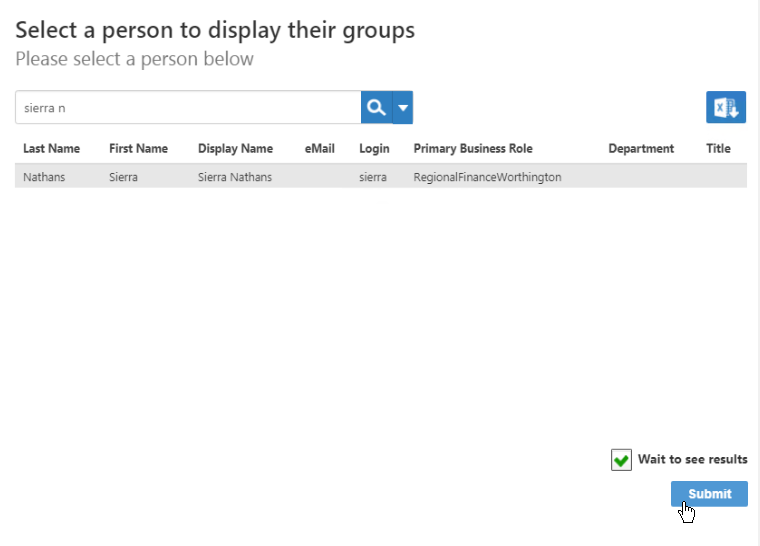Sort by the Title column header
This screenshot has width=760, height=546.
(x=718, y=149)
